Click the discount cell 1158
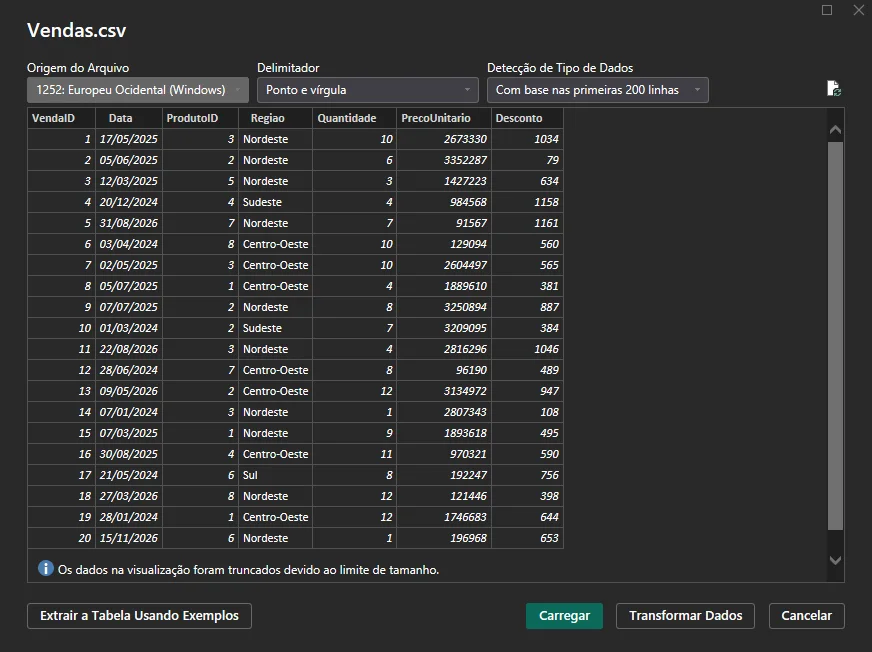The width and height of the screenshot is (872, 652). [x=527, y=202]
